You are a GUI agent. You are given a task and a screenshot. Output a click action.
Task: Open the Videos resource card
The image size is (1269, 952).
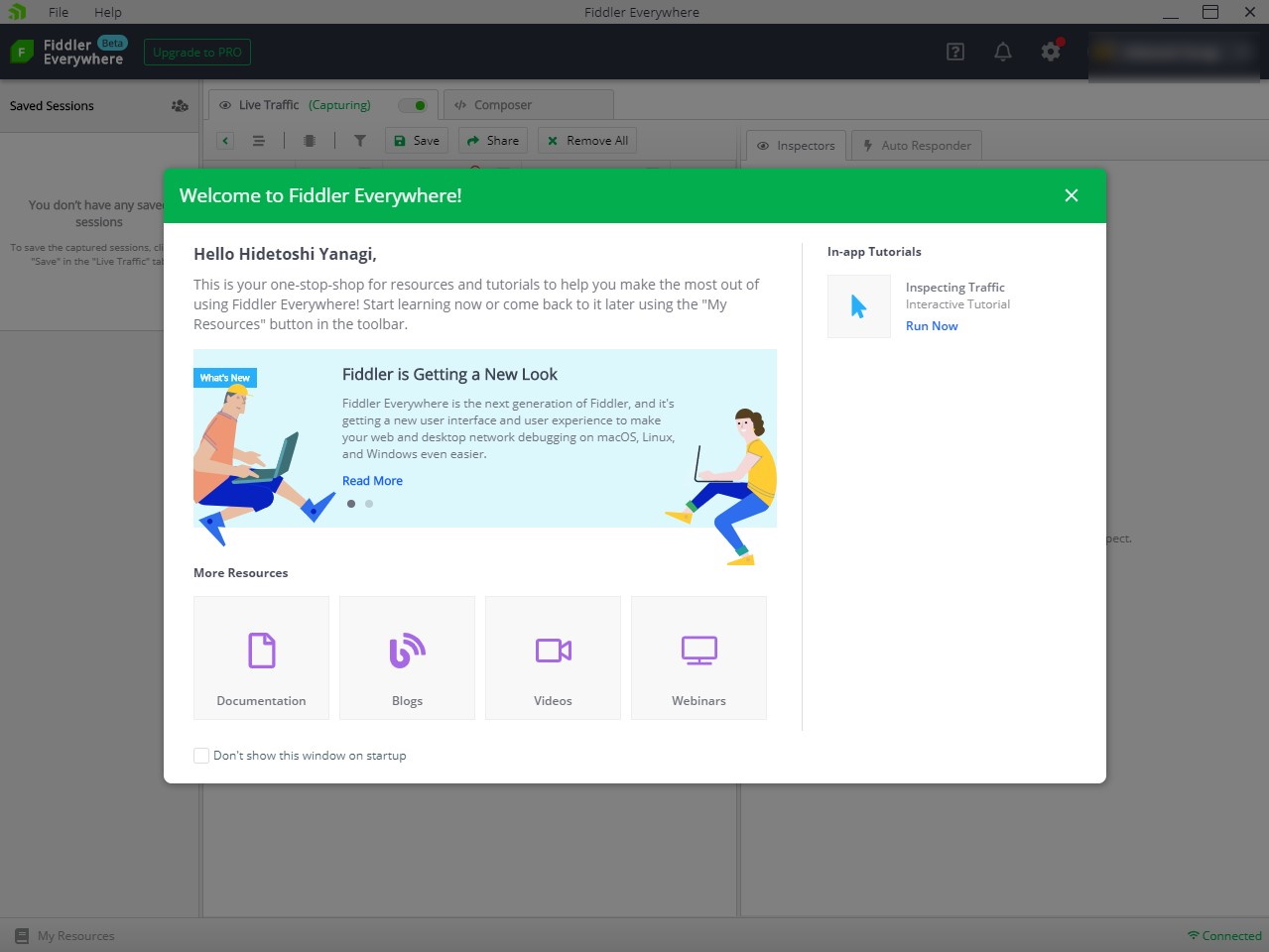(553, 657)
